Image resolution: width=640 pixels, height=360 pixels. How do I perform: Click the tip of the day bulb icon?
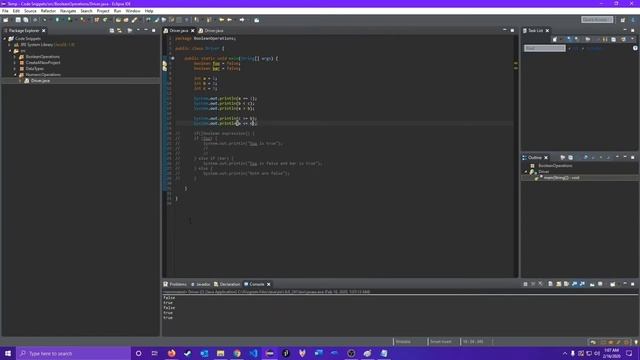(636, 342)
